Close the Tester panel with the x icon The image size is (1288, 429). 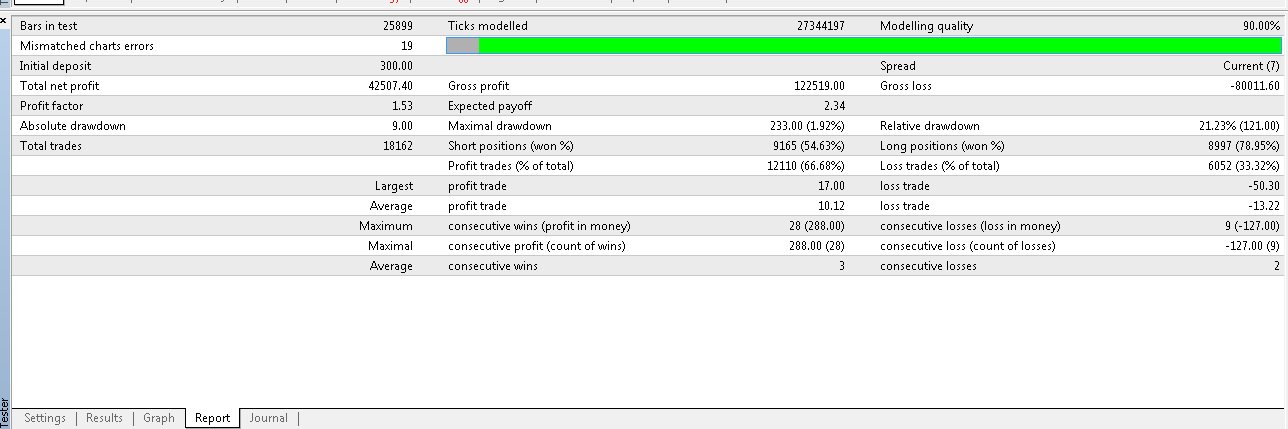(x=5, y=22)
